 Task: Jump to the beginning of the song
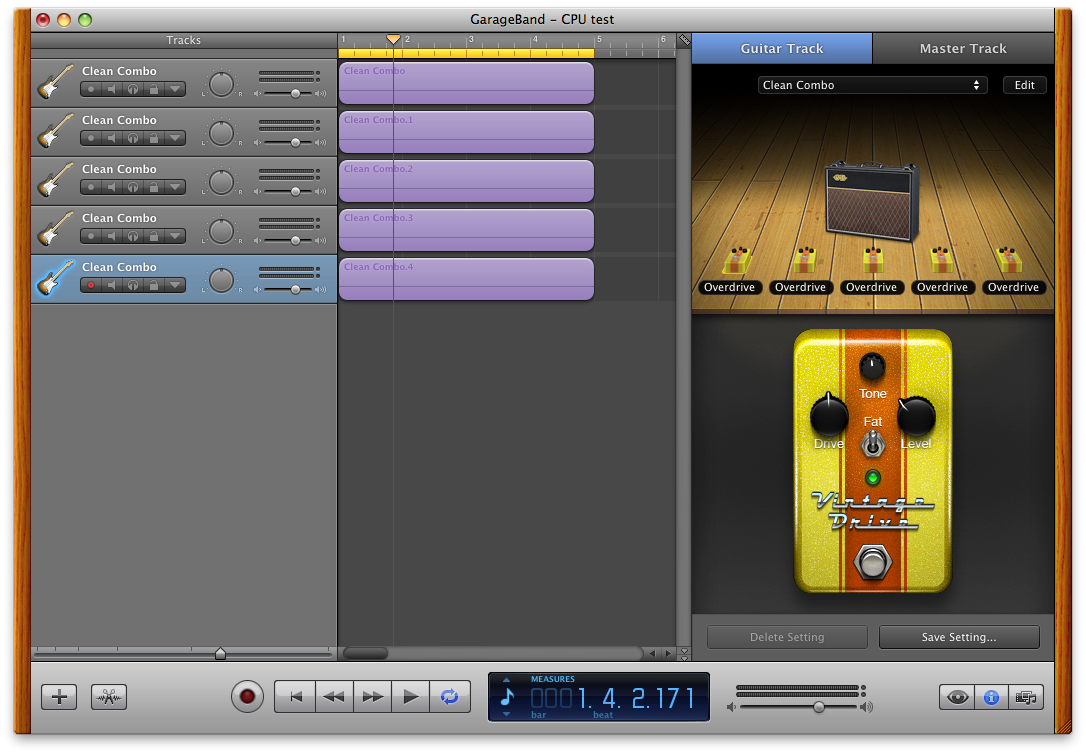(x=296, y=697)
